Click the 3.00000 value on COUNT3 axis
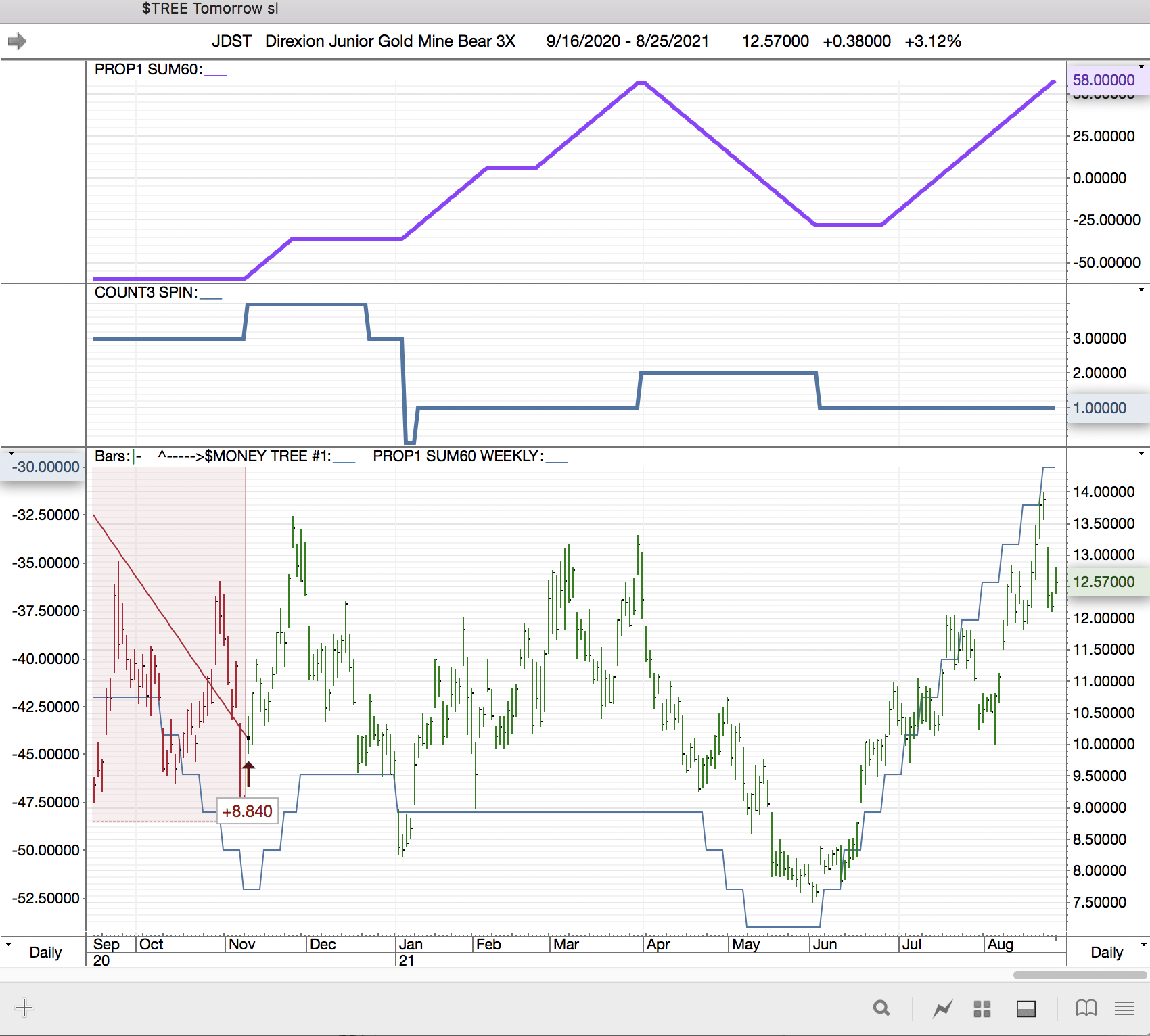 tap(1100, 339)
